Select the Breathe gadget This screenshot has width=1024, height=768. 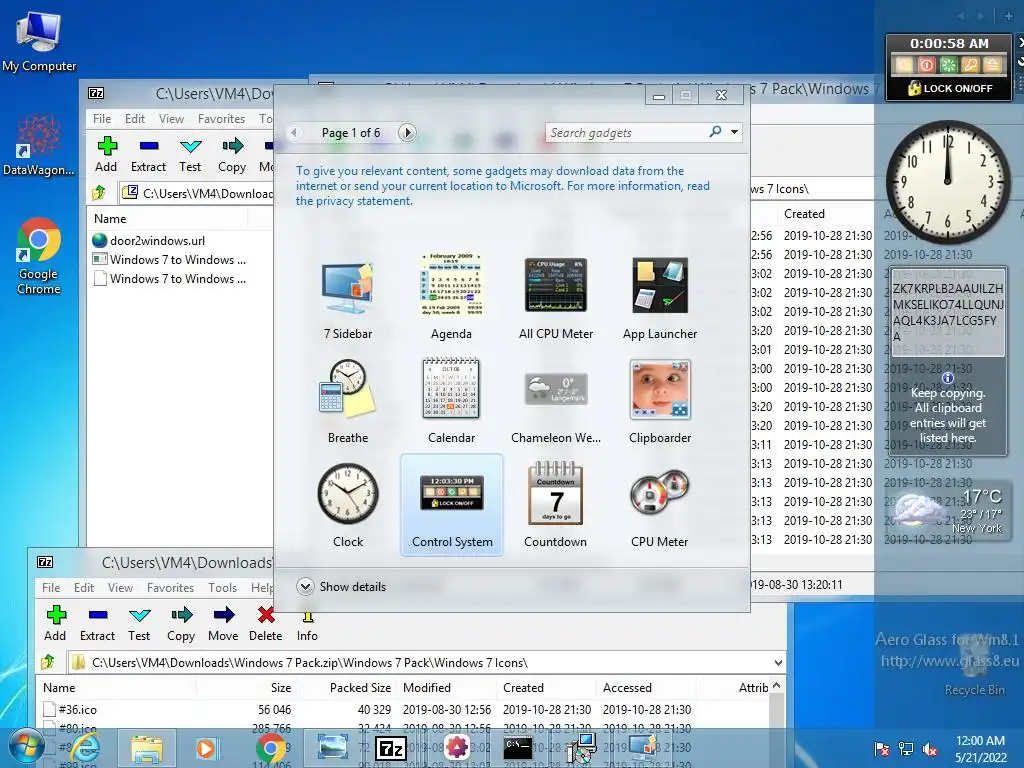[x=347, y=402]
